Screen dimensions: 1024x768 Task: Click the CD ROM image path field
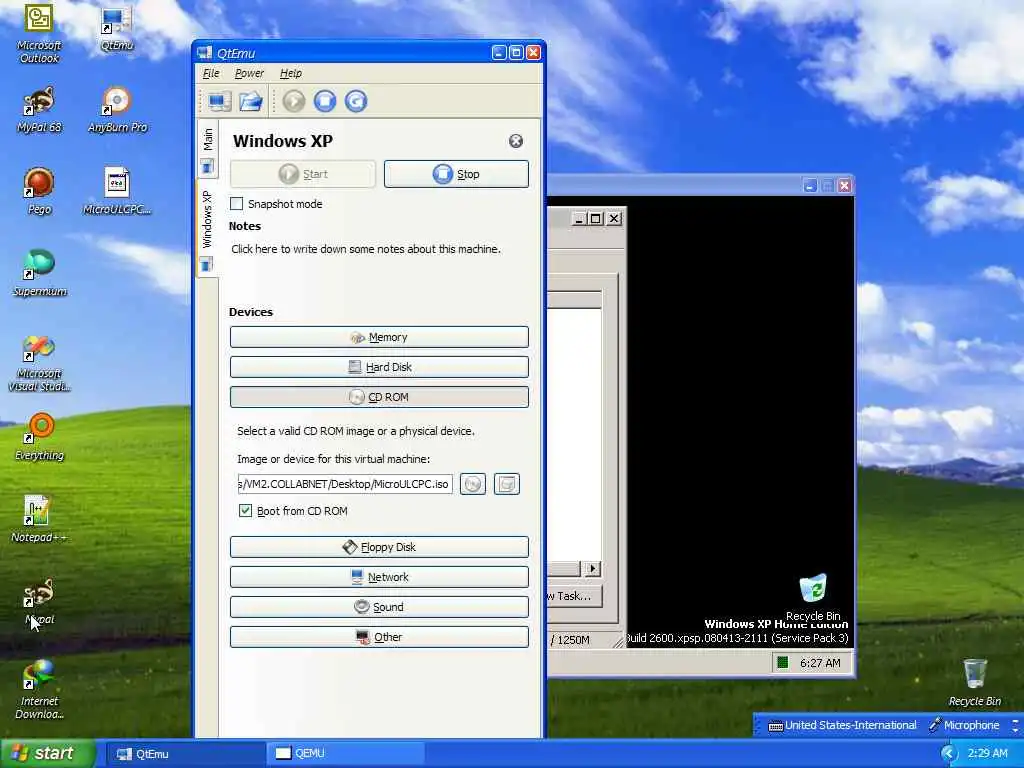[x=345, y=484]
